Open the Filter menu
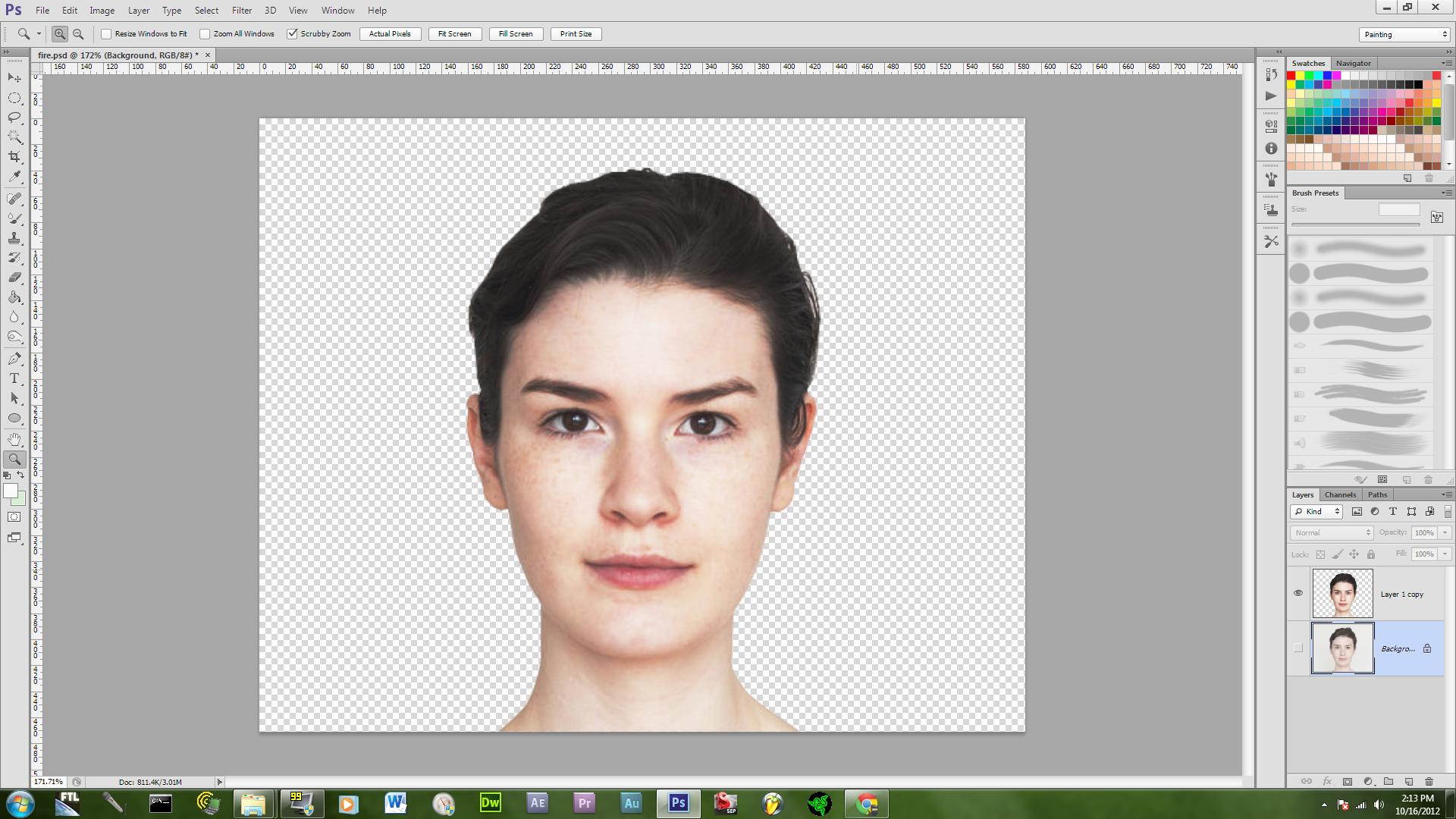Screen dimensions: 1456x819 click(x=242, y=11)
